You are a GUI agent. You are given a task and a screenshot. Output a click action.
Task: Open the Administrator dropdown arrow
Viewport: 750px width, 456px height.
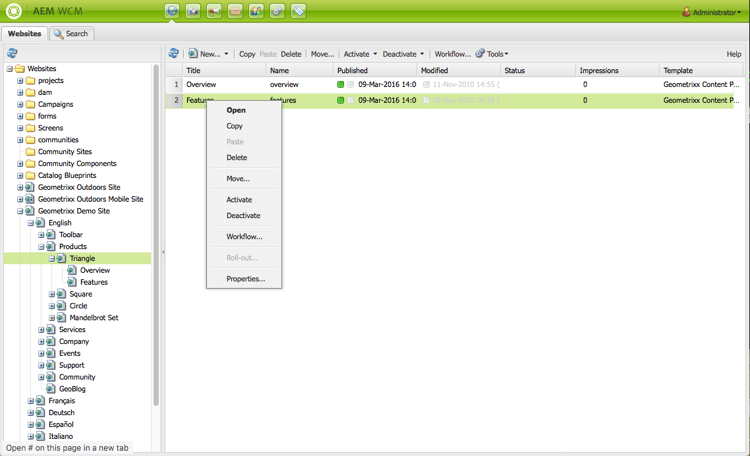[739, 12]
